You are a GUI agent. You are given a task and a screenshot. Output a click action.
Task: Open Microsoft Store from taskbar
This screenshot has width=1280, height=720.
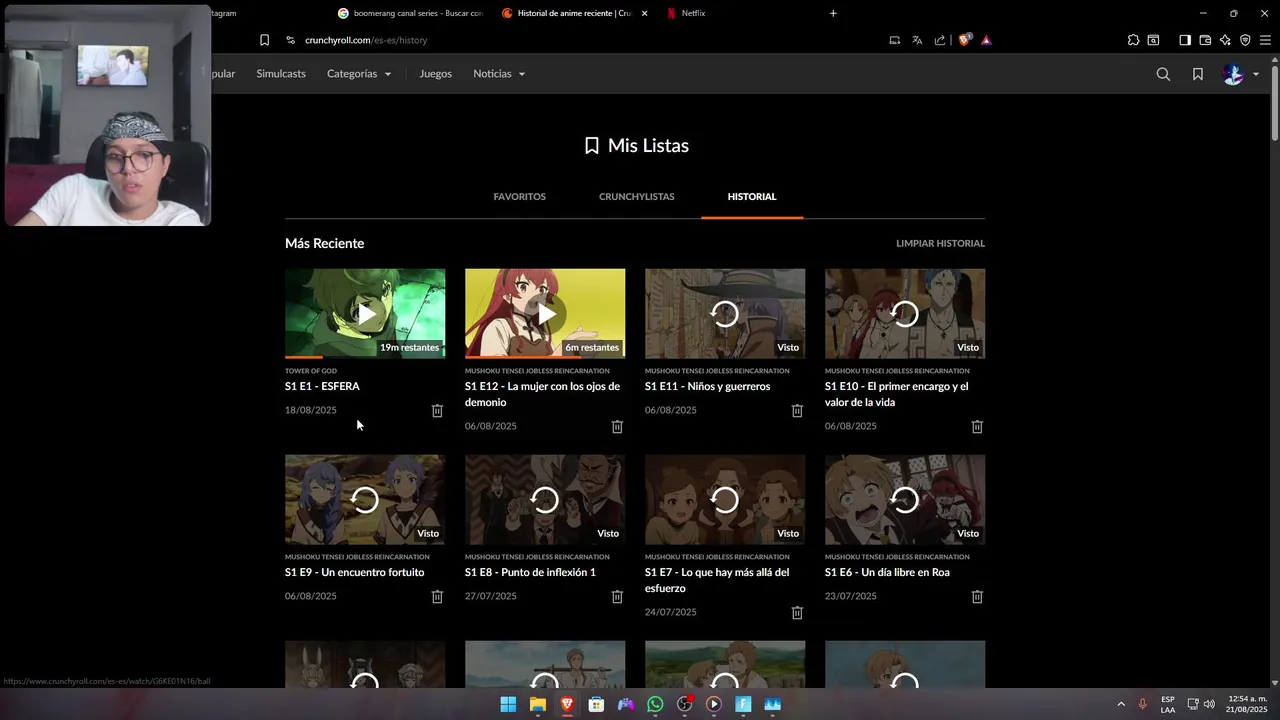pyautogui.click(x=596, y=704)
